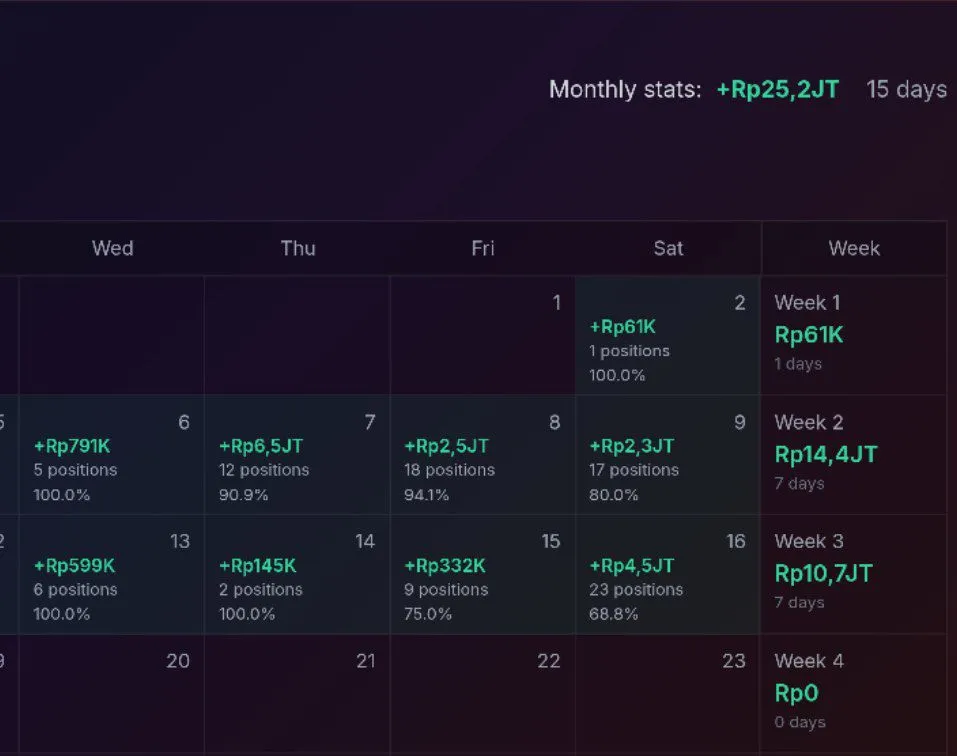
Task: Open the Saturday 2 cell showing +Rp61K
Action: pyautogui.click(x=668, y=335)
